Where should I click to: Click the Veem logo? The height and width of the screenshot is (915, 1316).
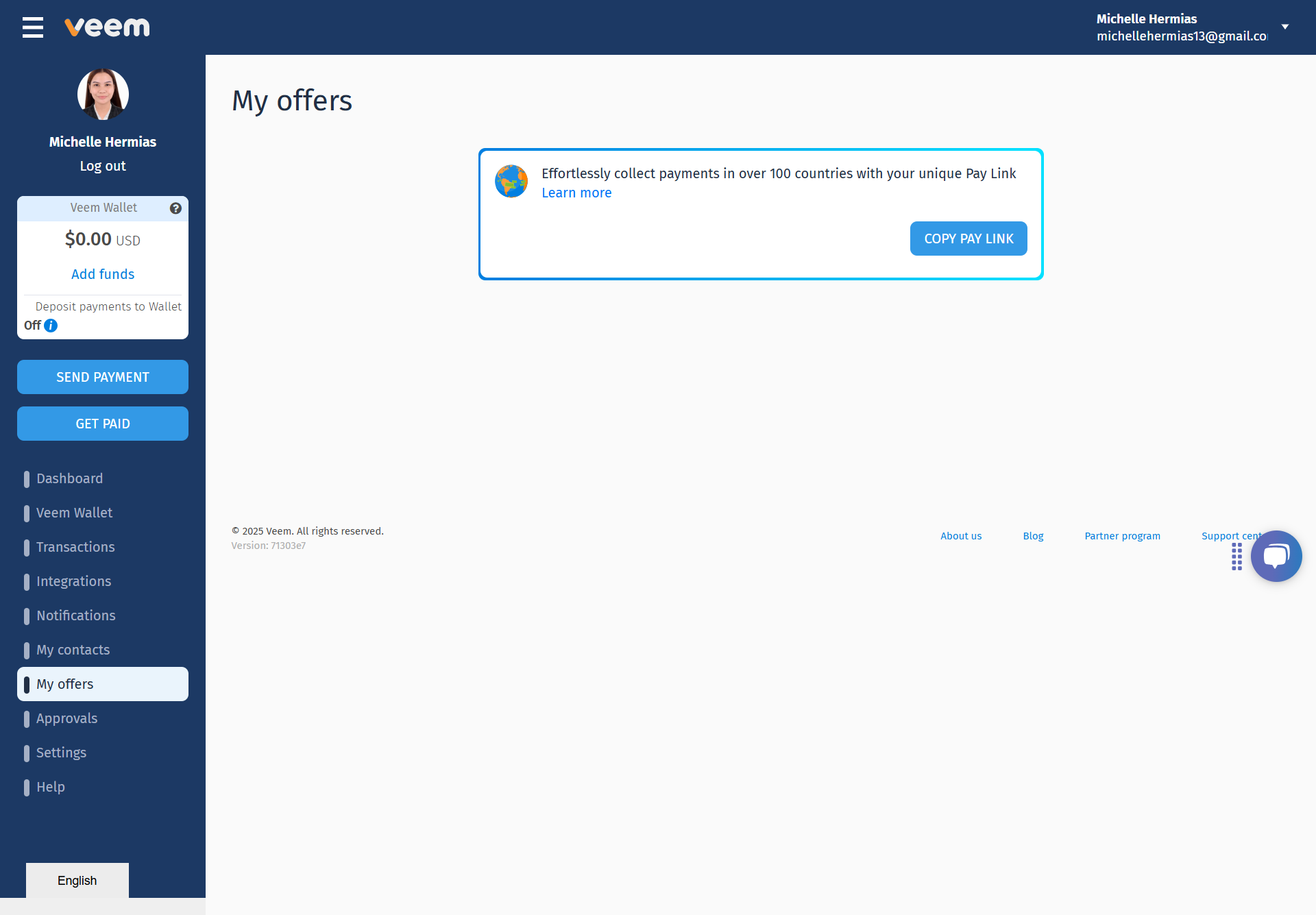(x=107, y=27)
